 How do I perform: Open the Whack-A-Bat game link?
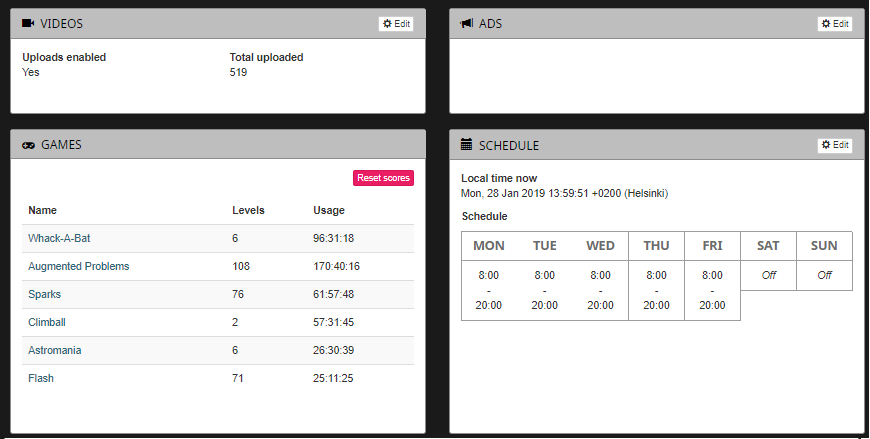pos(59,239)
